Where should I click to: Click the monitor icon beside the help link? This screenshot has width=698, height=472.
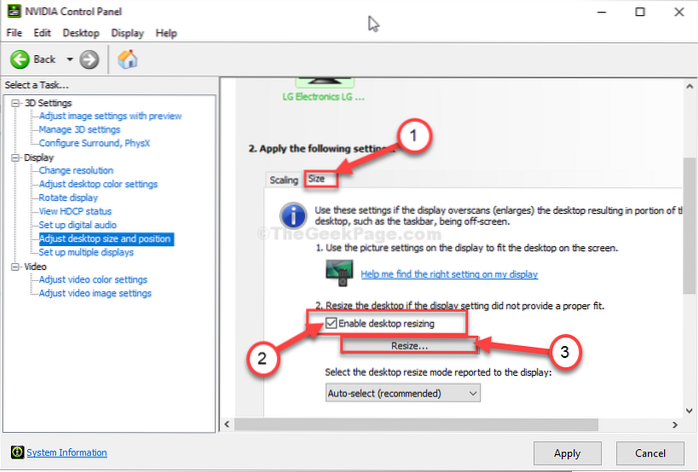coord(339,272)
